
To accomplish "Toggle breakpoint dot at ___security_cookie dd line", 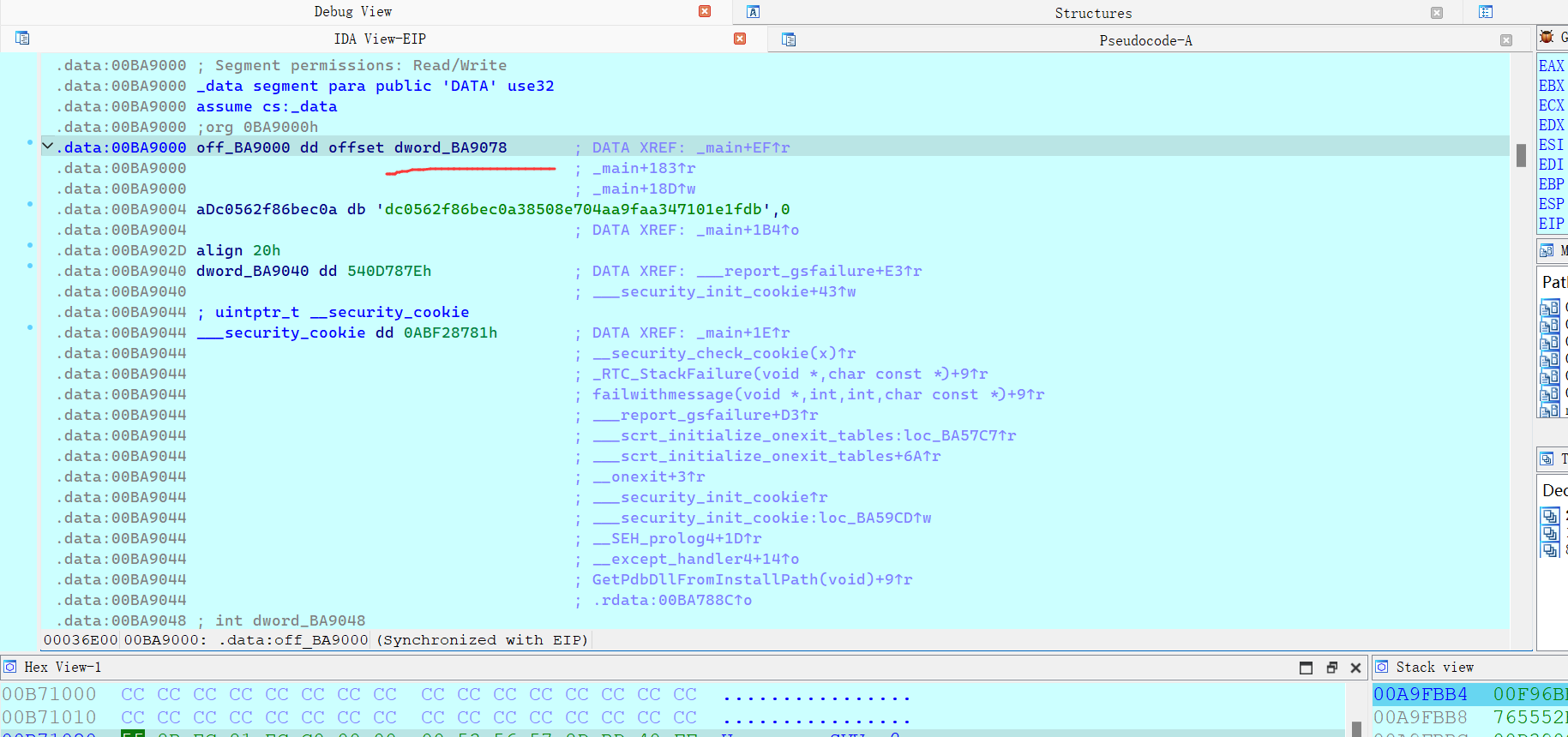I will (x=30, y=327).
